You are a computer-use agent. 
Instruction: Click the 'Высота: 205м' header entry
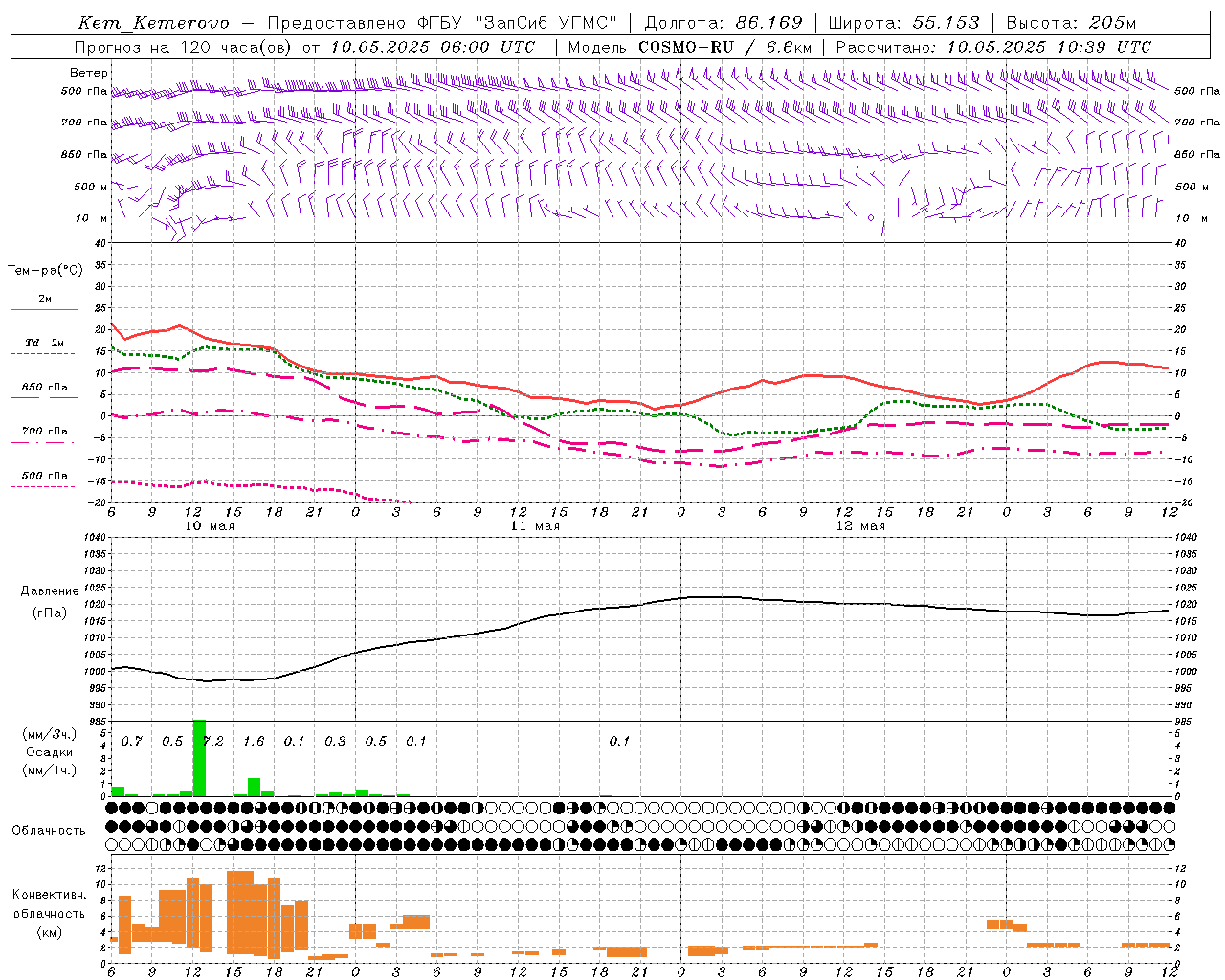[x=1071, y=23]
